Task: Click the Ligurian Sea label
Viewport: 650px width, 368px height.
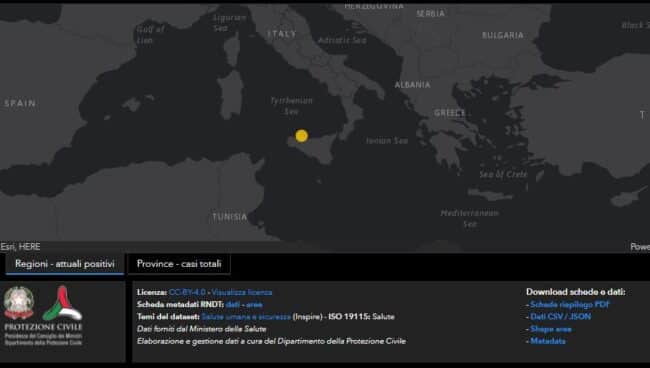Action: pyautogui.click(x=229, y=23)
